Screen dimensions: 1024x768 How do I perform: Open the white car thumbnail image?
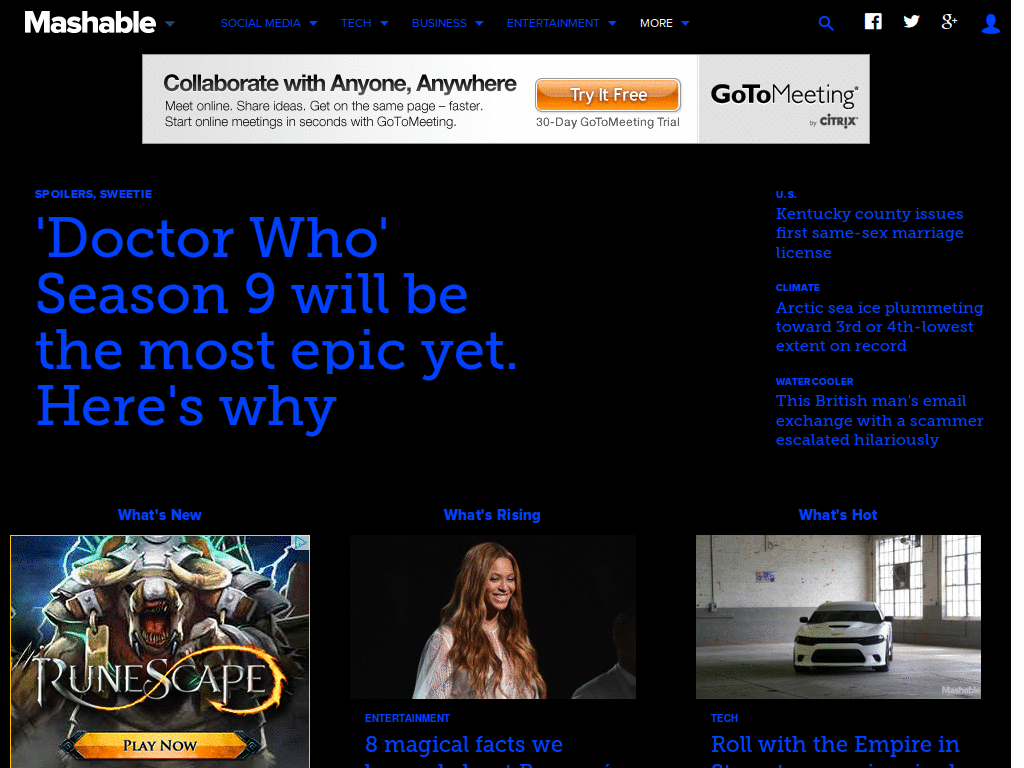(x=838, y=617)
